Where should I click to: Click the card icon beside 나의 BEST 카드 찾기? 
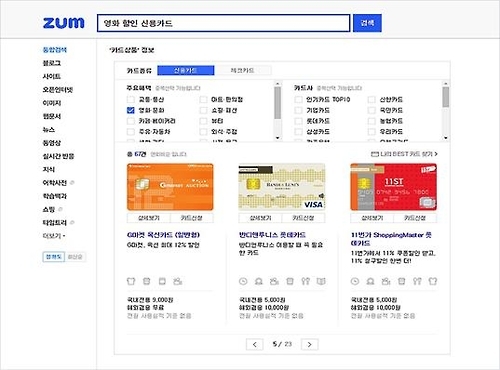[375, 154]
